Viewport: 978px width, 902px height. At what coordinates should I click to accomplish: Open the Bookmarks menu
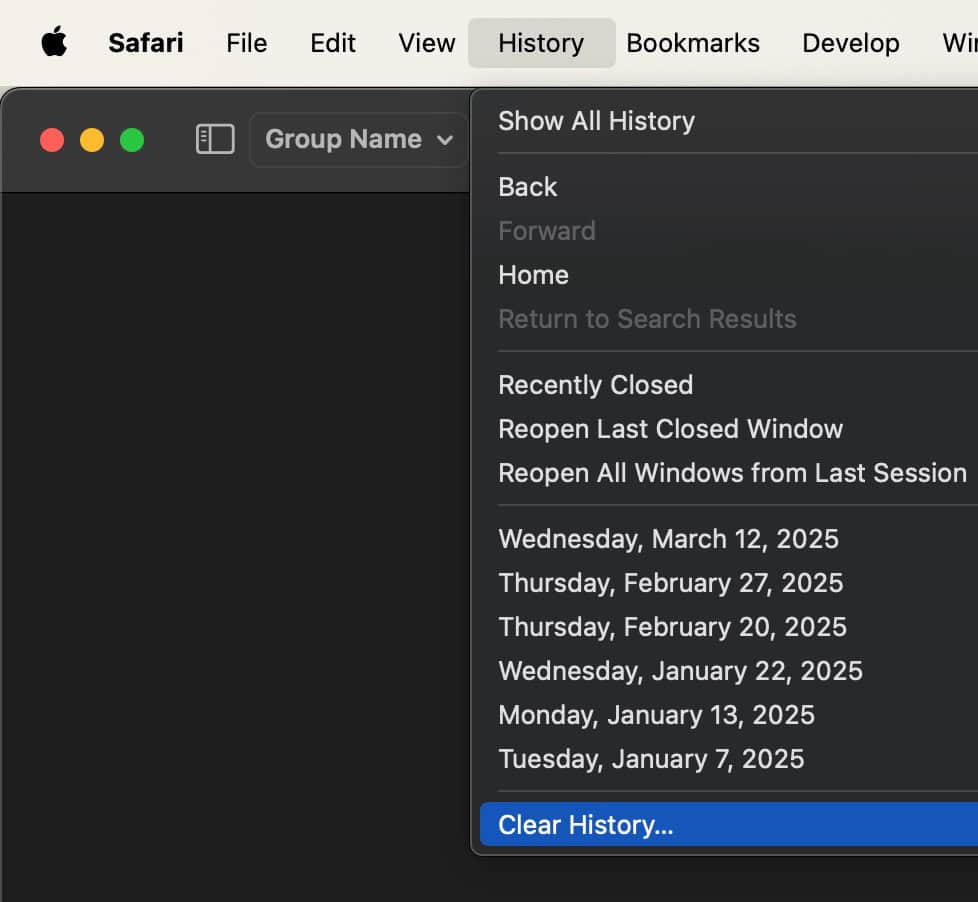coord(693,42)
